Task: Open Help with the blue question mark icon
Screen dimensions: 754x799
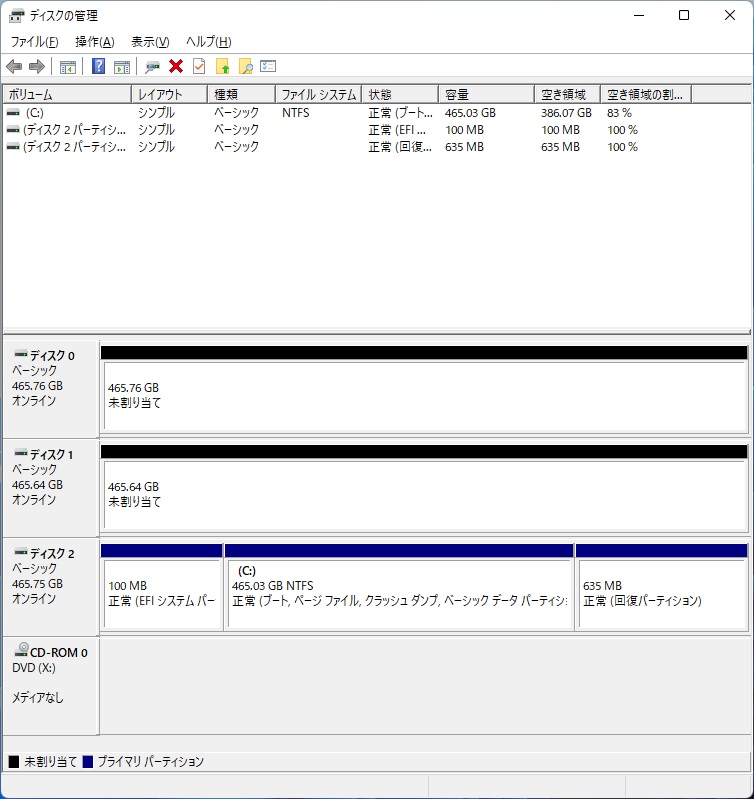Action: (x=98, y=66)
